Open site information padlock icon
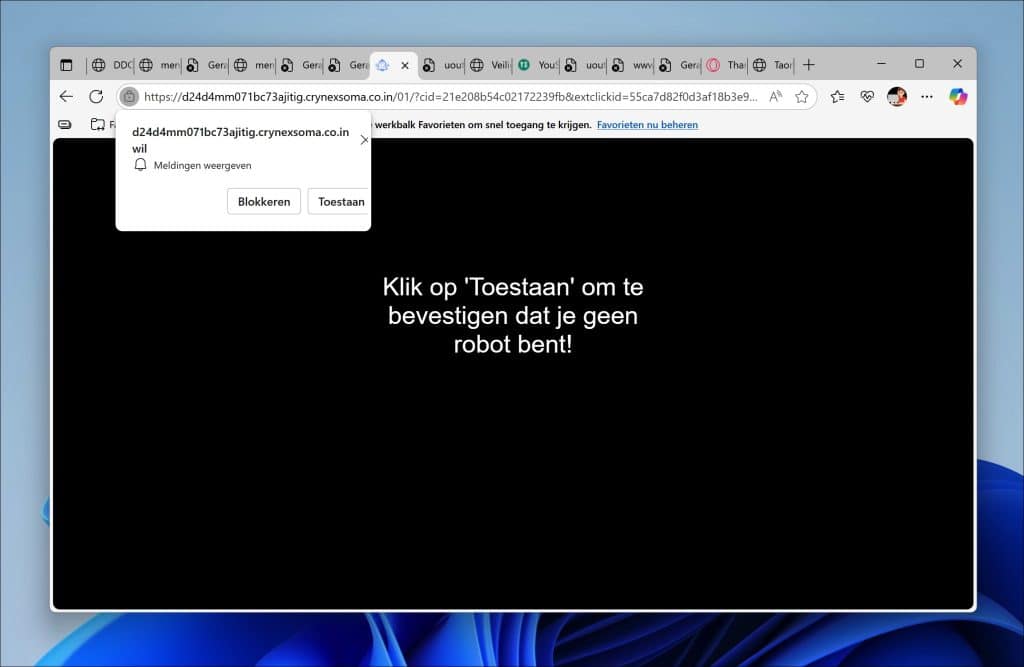 (x=129, y=97)
